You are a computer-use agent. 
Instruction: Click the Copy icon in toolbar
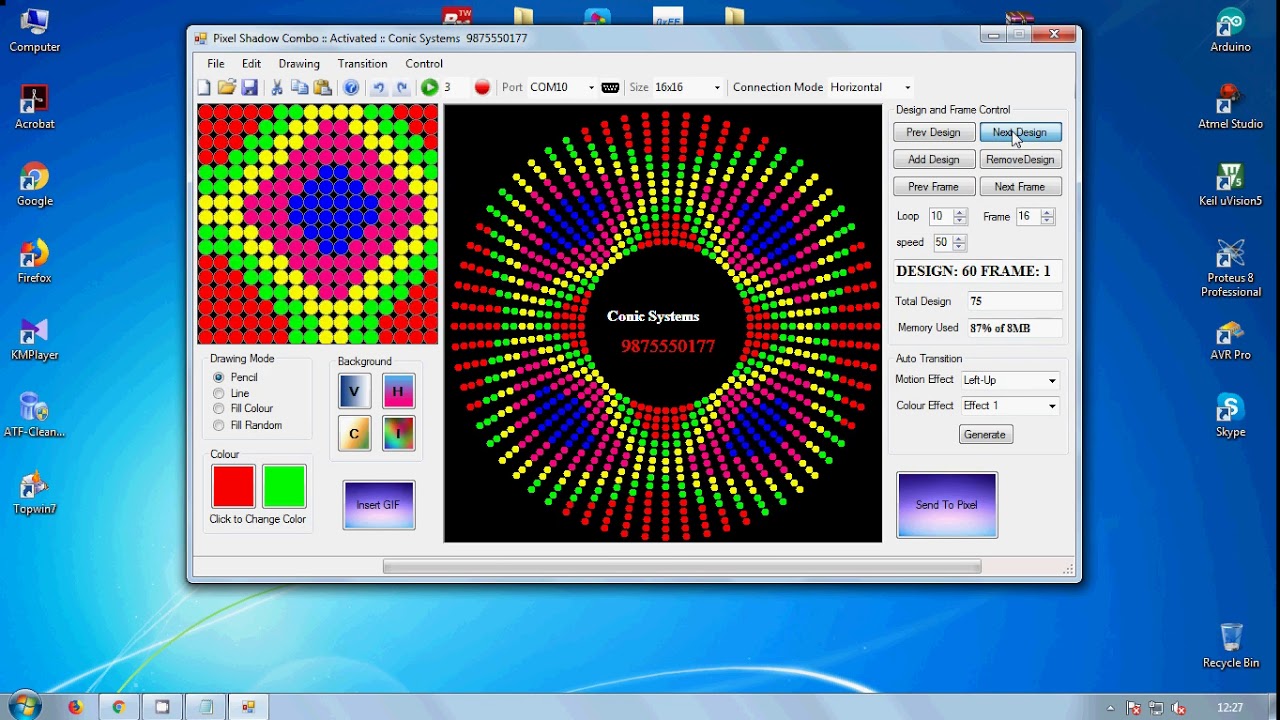click(299, 88)
